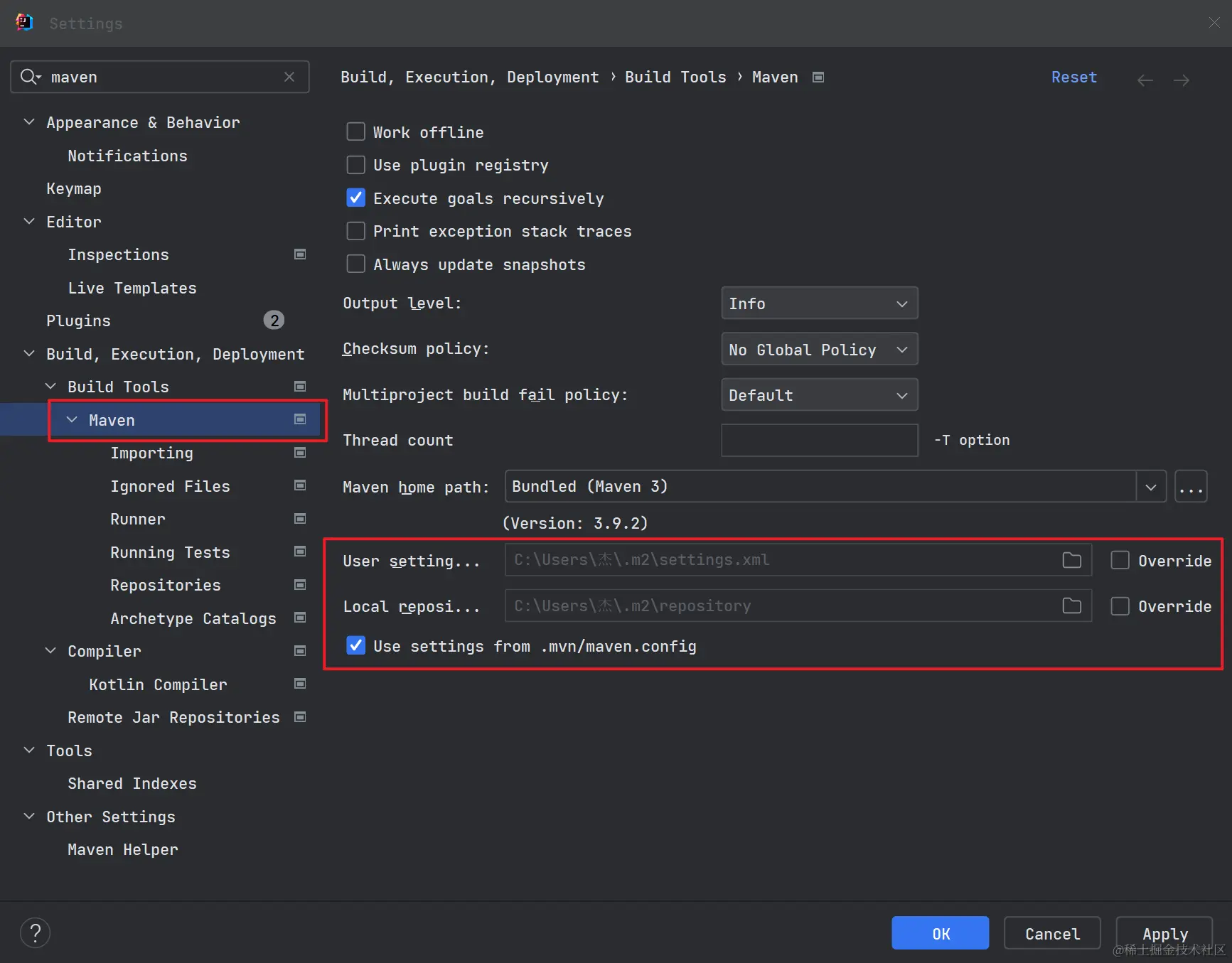This screenshot has height=963, width=1232.
Task: Go forward with the right arrow icon
Action: tap(1182, 80)
